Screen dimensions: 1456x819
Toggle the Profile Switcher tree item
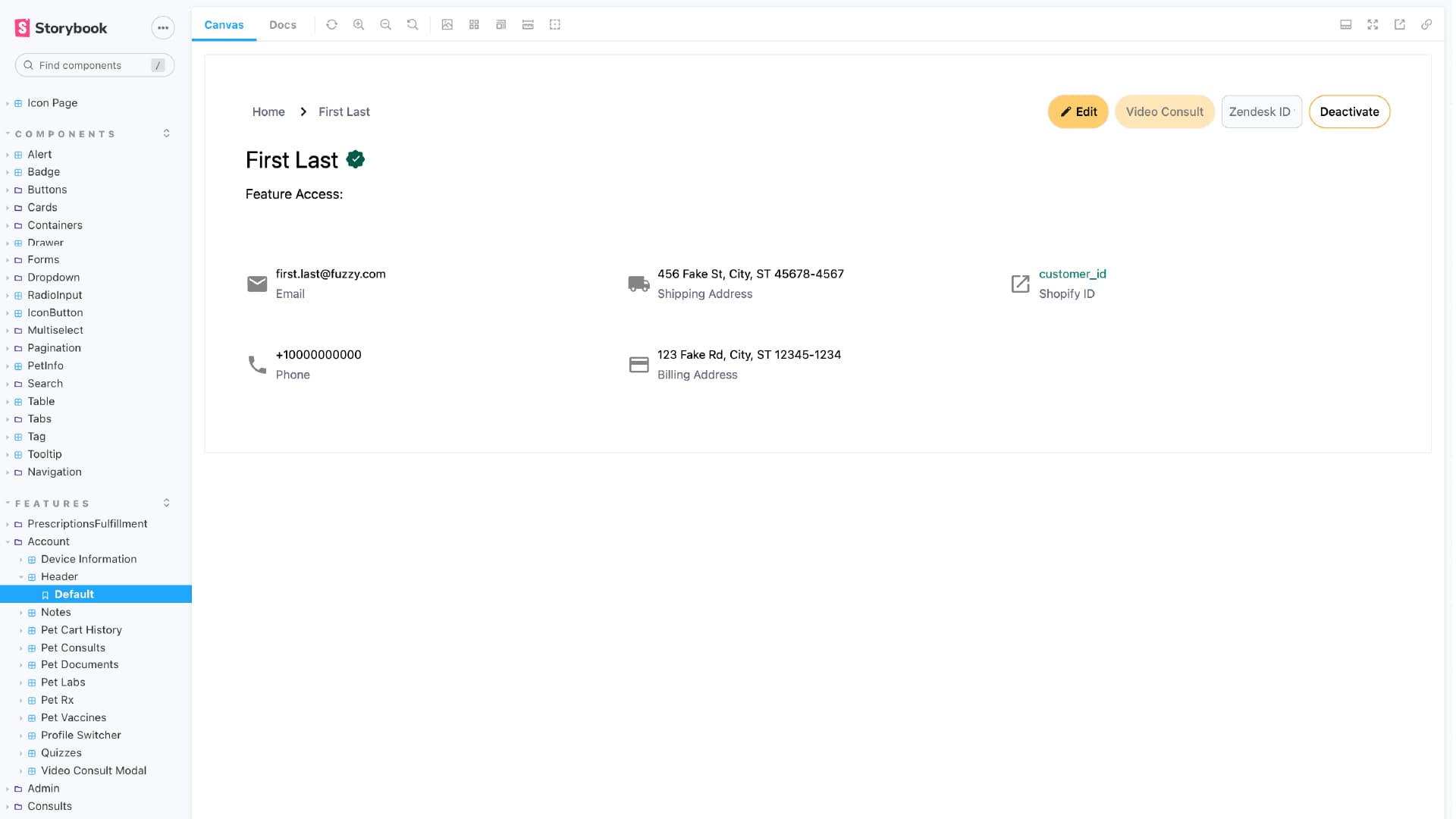[17, 735]
